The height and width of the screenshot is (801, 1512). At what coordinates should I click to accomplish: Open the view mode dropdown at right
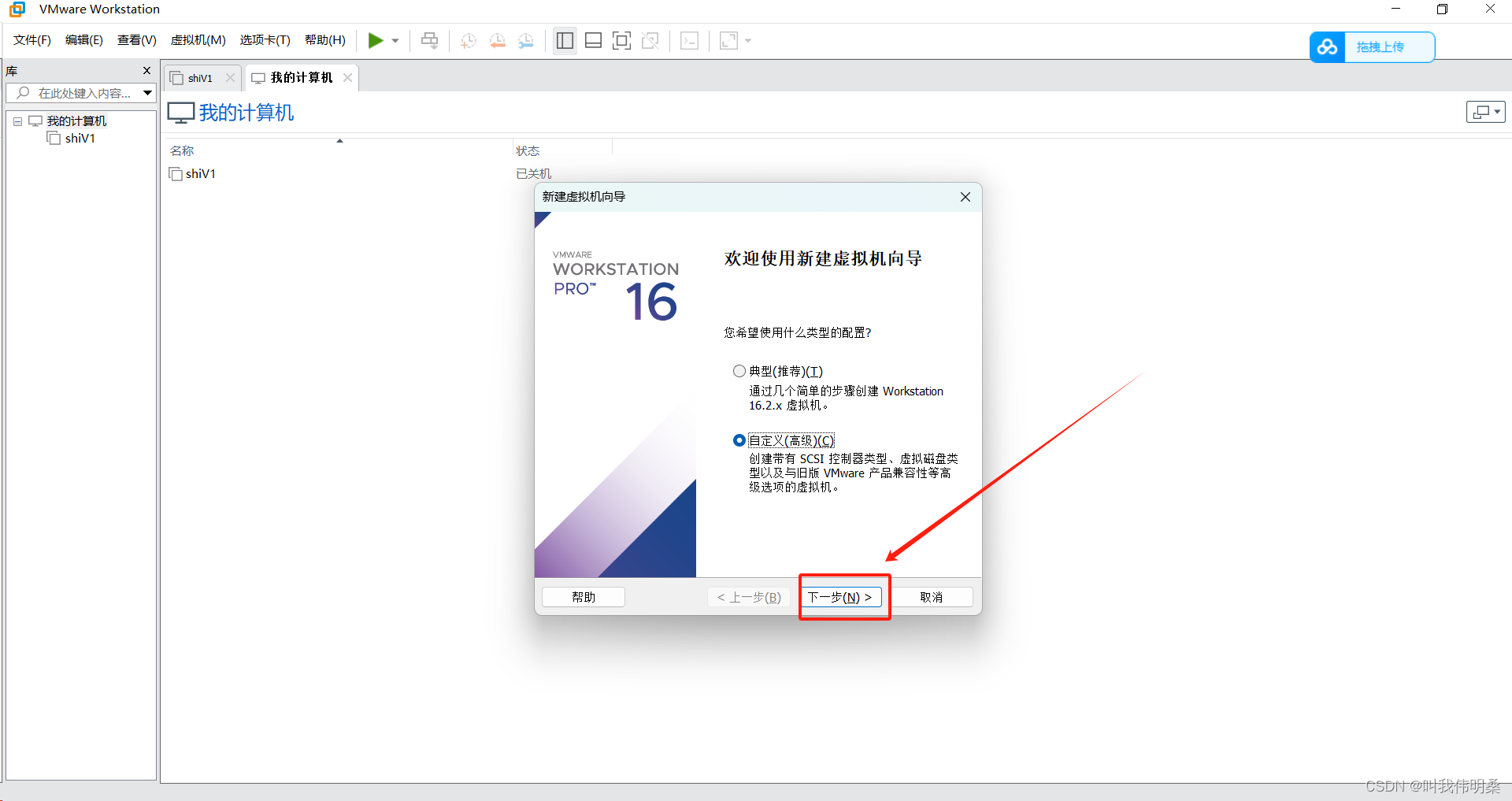[1486, 112]
